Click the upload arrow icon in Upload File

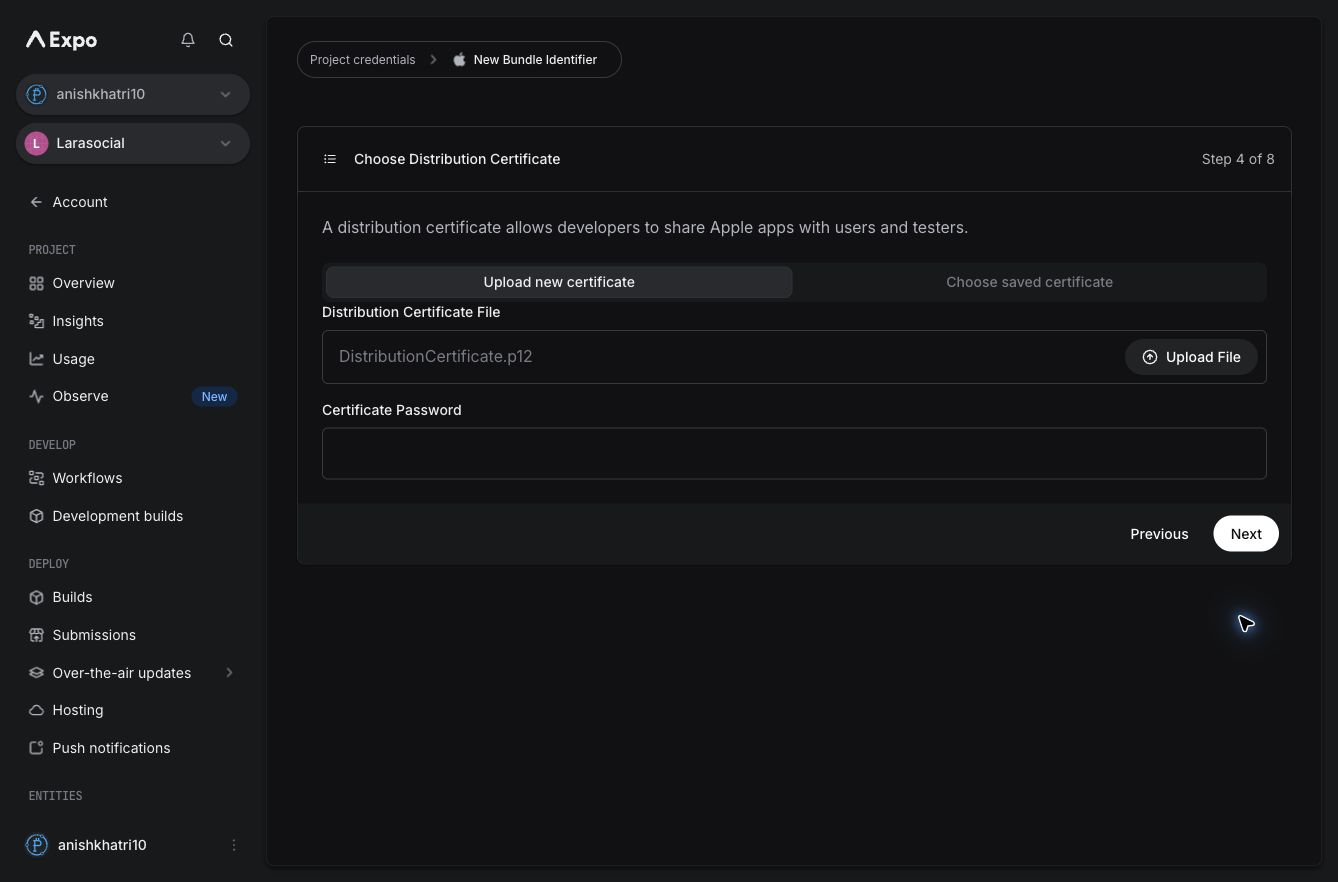point(1150,357)
